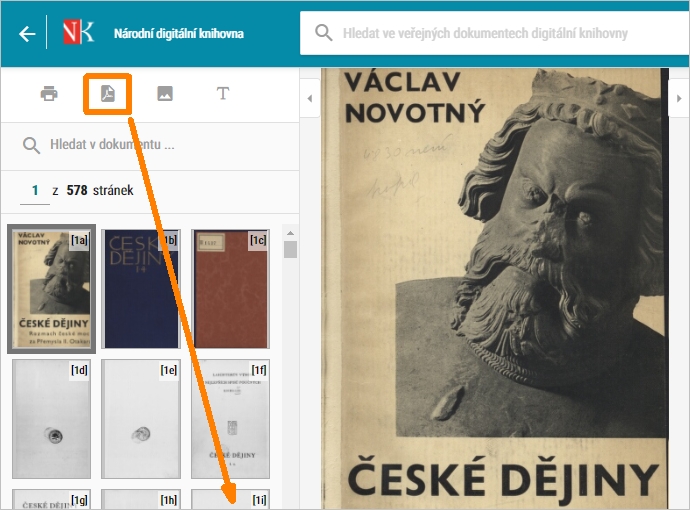Click the document search magnifier icon
This screenshot has height=510, width=690.
pos(31,145)
